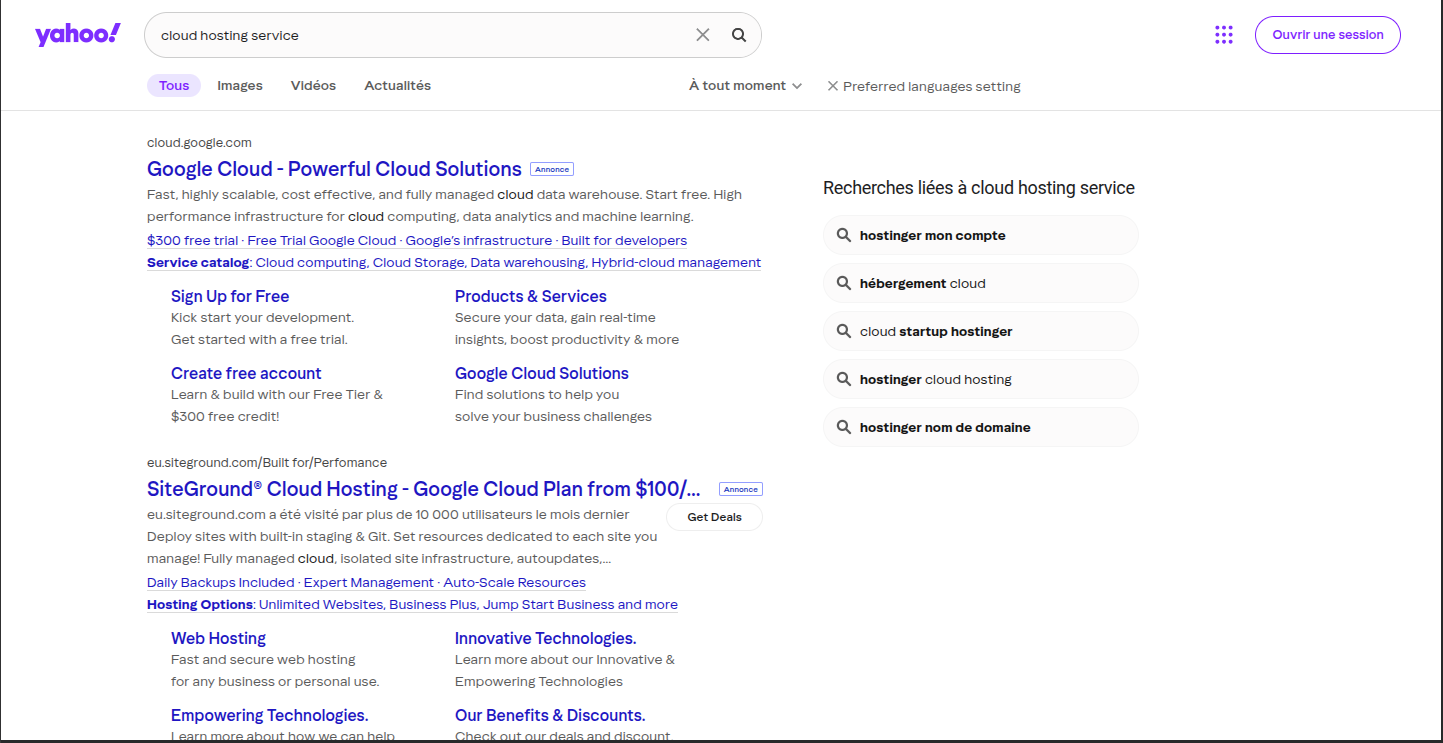Switch to the Vidéos tab
Image resolution: width=1443 pixels, height=743 pixels.
tap(313, 86)
